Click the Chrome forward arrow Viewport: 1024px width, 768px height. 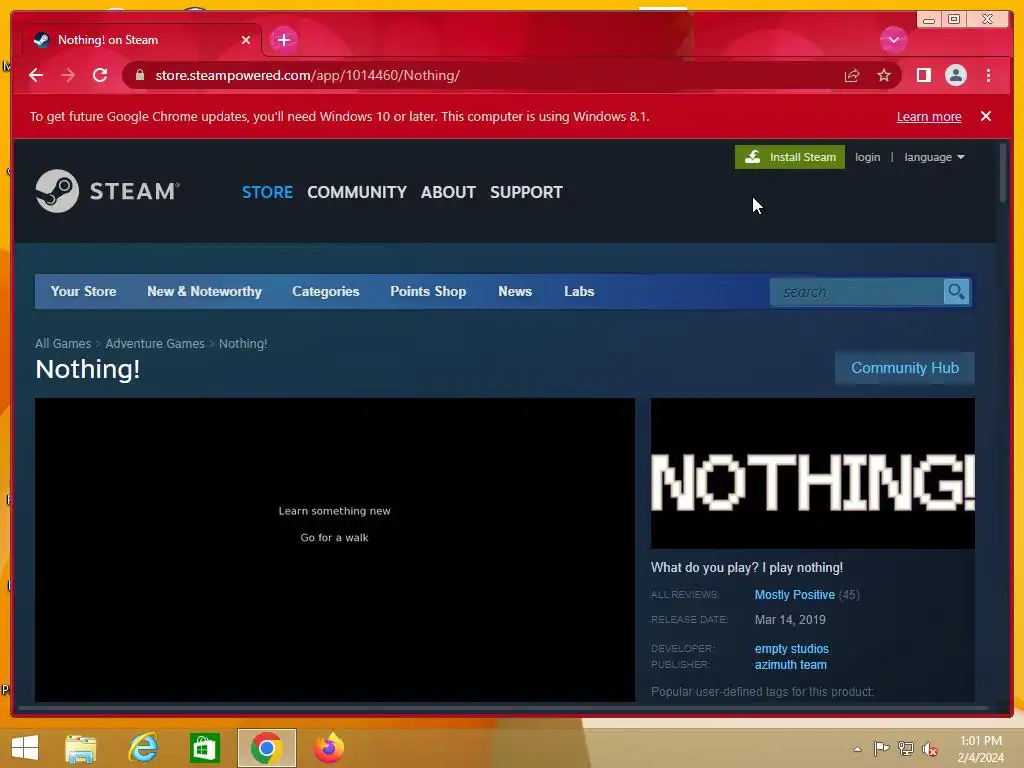point(68,75)
